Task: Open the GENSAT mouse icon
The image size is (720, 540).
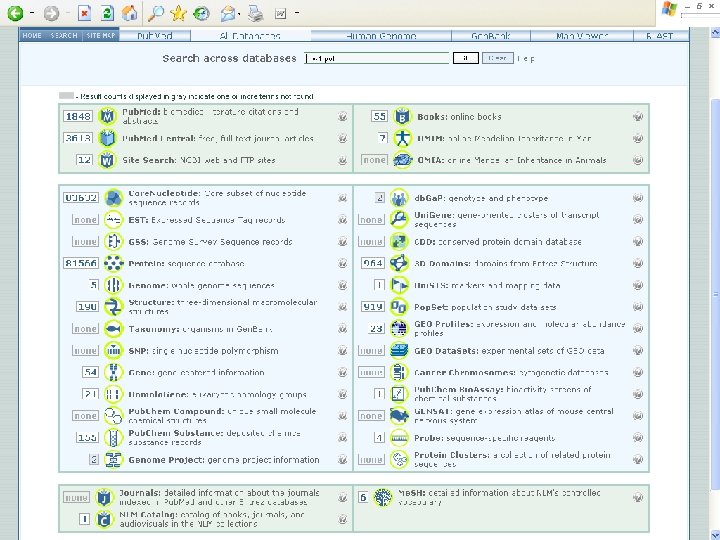Action: click(x=399, y=416)
